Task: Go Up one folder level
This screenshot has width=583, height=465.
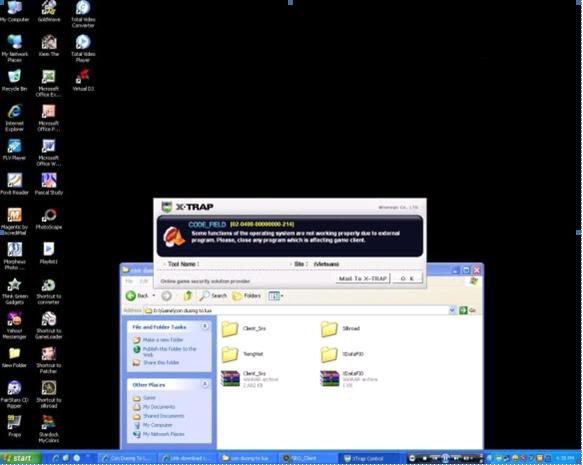Action: (x=188, y=296)
